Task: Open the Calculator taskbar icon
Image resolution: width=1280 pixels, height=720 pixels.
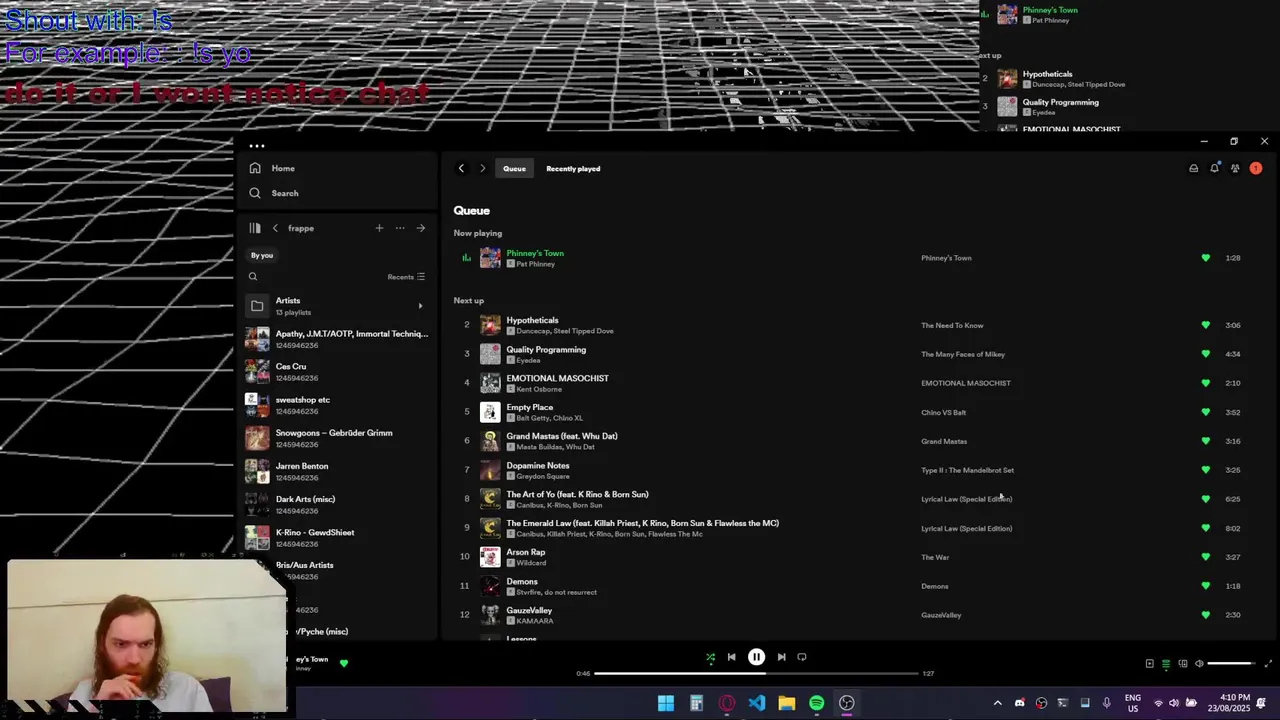Action: (x=696, y=703)
